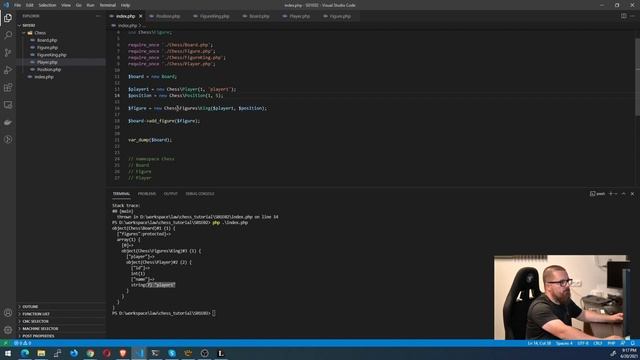Open the notifications bell in status bar

[x=633, y=343]
